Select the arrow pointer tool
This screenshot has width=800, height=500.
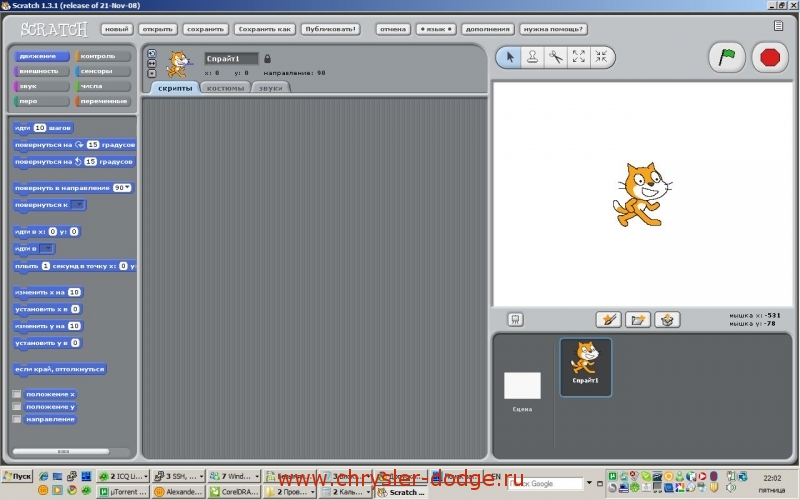[x=509, y=57]
